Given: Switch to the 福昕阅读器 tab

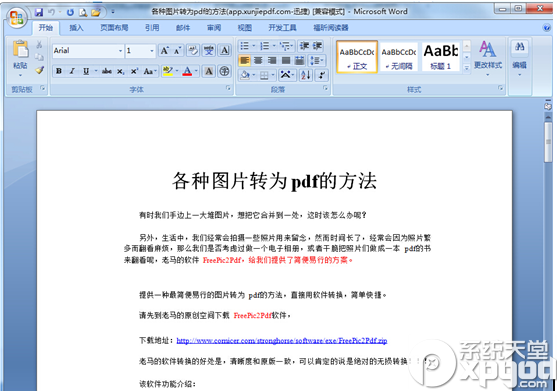Looking at the screenshot, I should (x=331, y=28).
